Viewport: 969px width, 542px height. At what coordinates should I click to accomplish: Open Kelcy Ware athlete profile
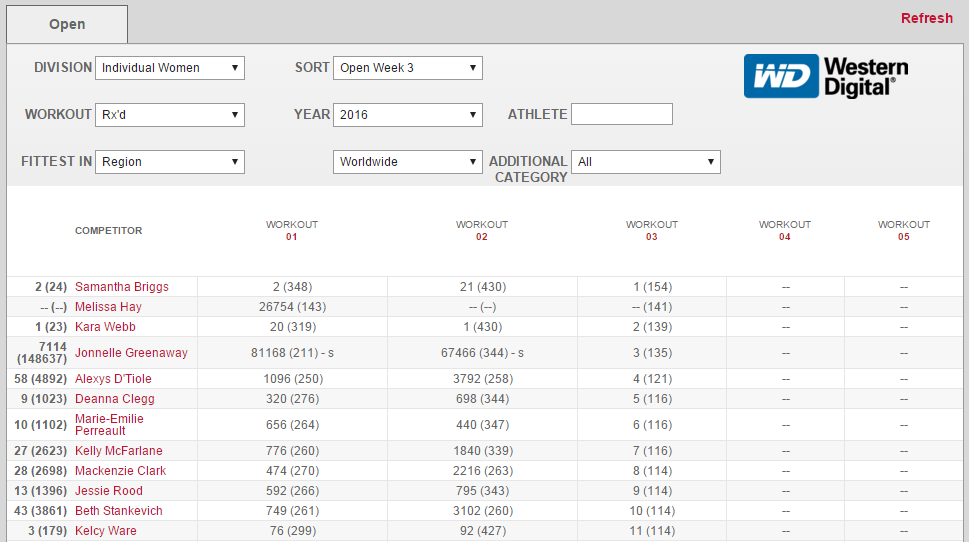[x=106, y=531]
